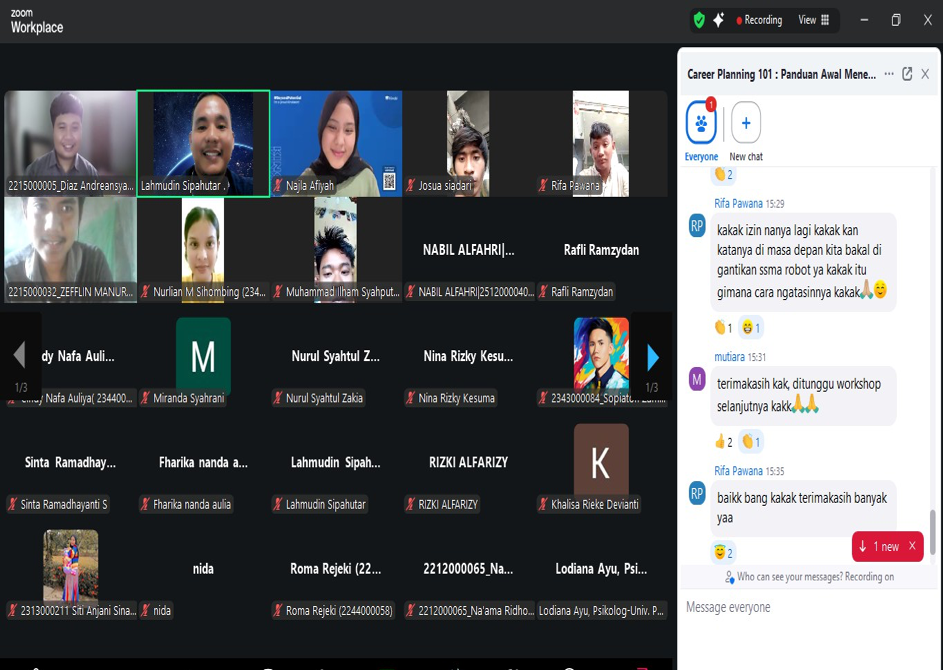Screen dimensions: 943x670
Task: Open the AI Companion sparkle icon
Action: point(718,20)
